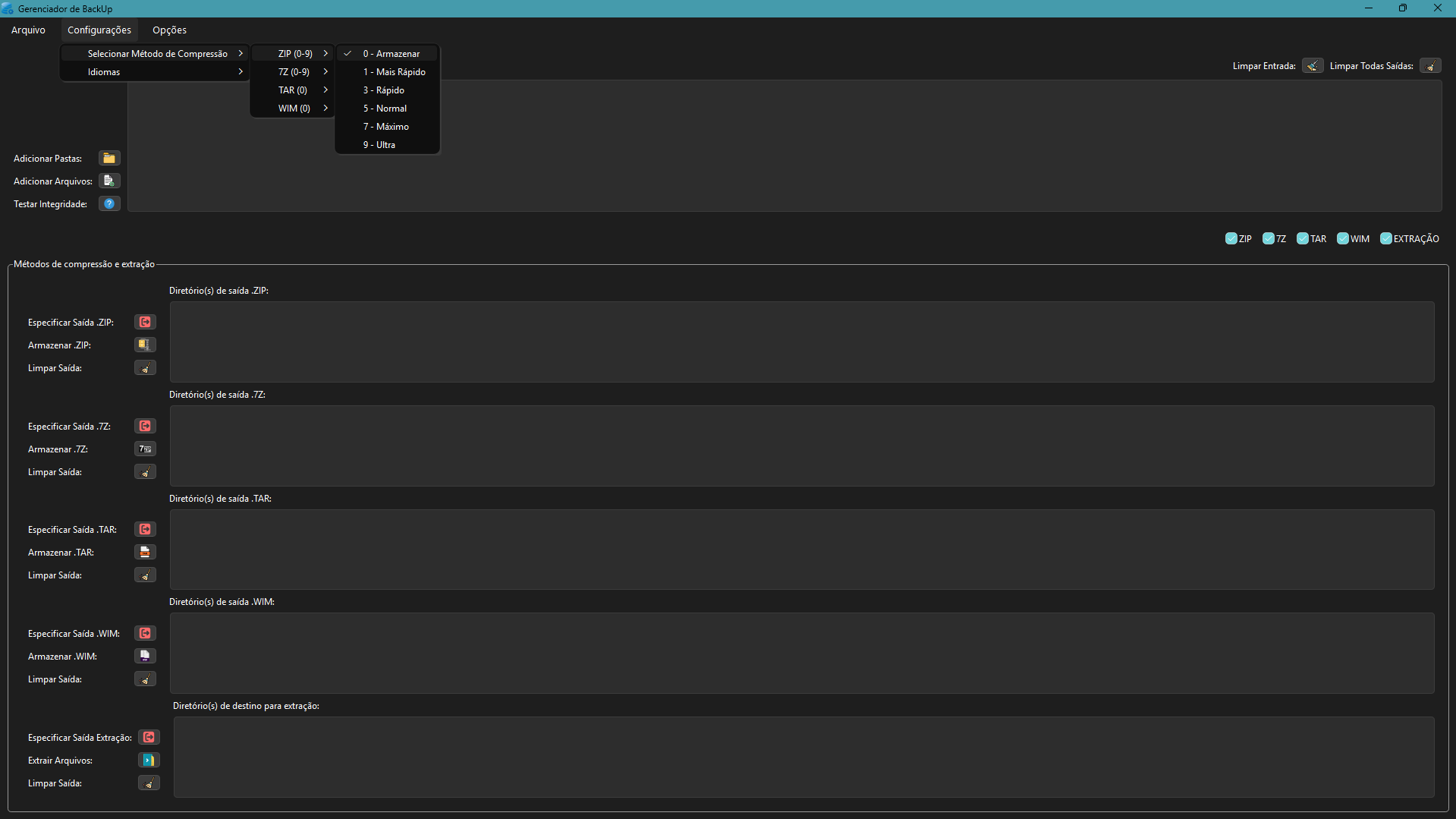Click the Especificar Saída .7Z icon
The image size is (1456, 819).
pos(145,426)
